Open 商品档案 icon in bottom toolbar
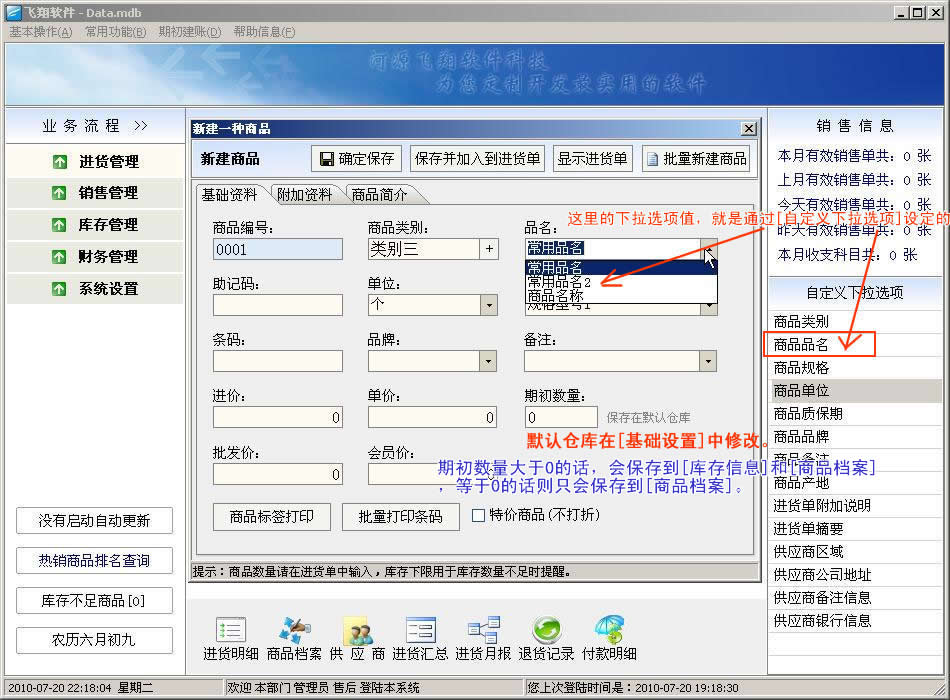The height and width of the screenshot is (700, 950). click(x=294, y=639)
